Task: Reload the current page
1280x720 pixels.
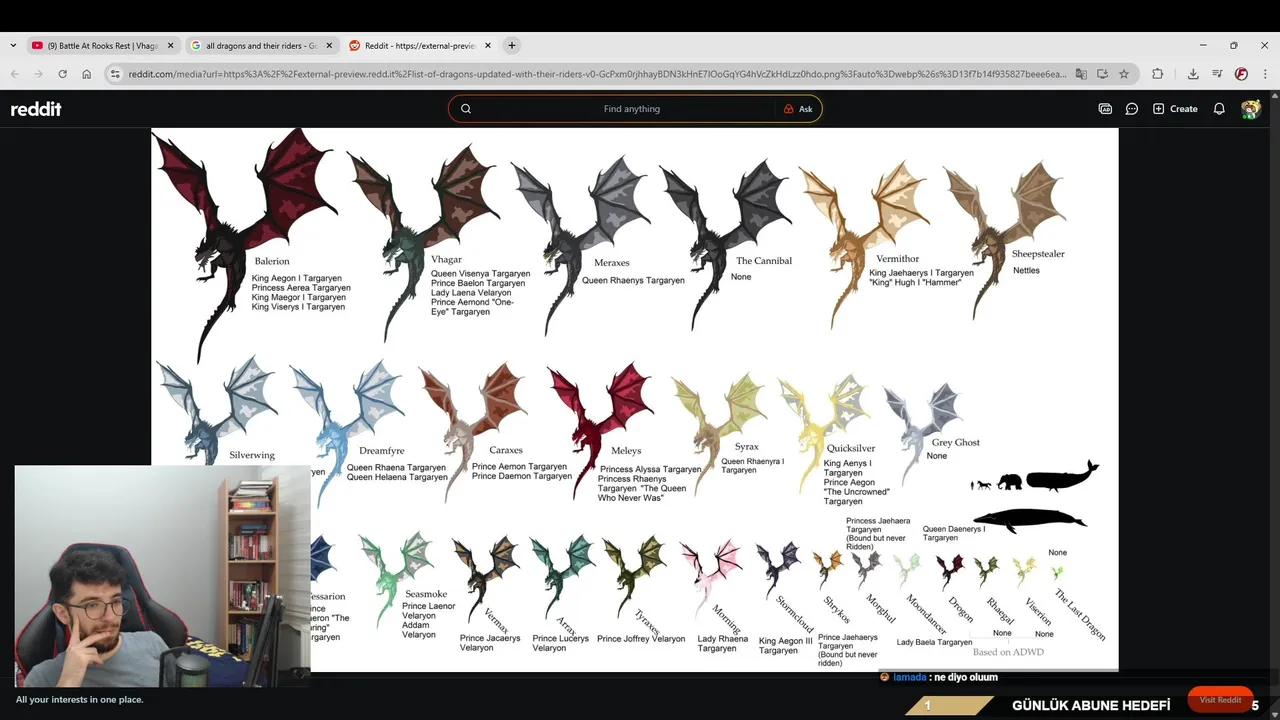Action: [x=62, y=74]
